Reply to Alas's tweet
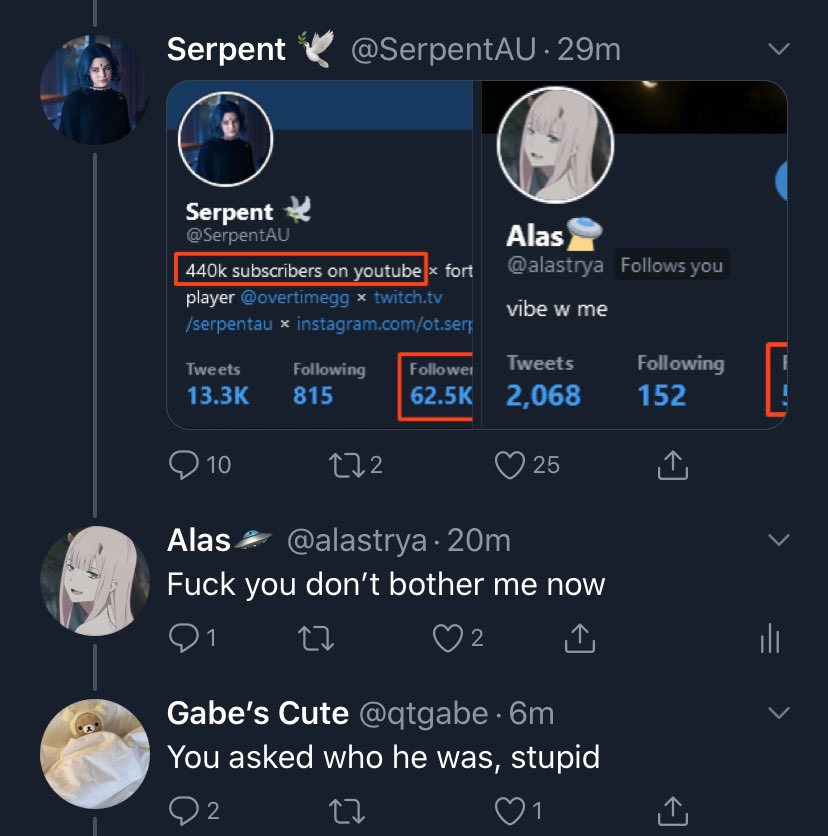Viewport: 828px width, 836px height. 184,638
